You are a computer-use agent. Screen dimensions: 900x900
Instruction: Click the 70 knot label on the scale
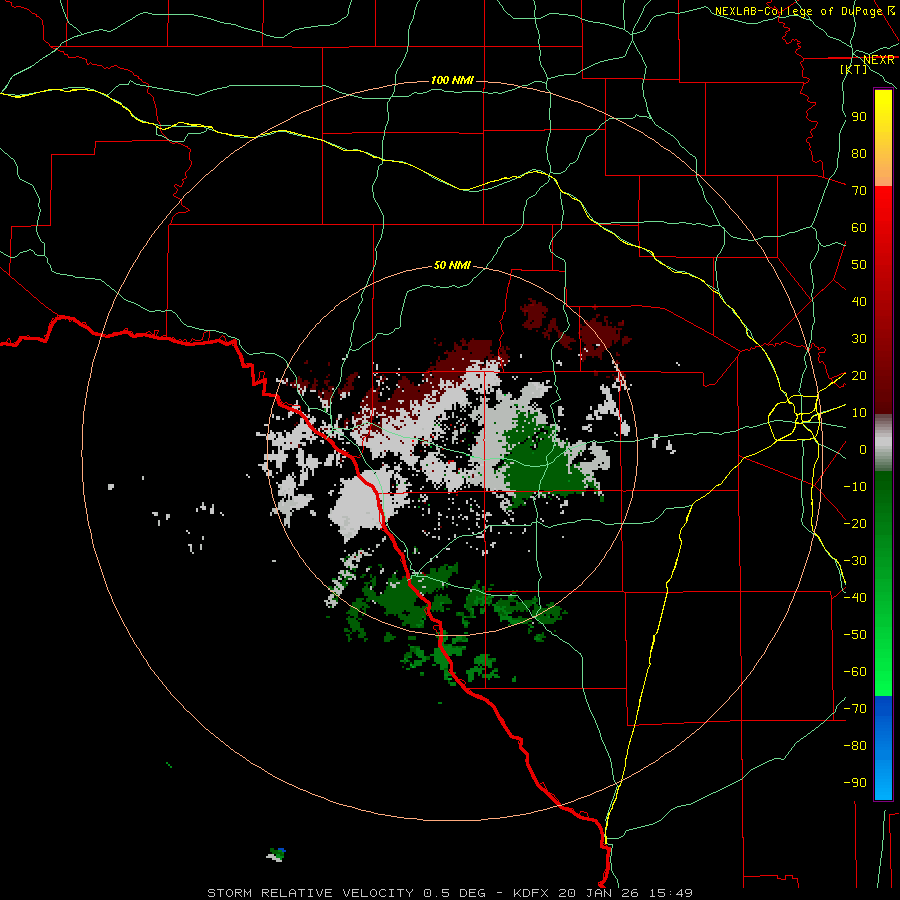point(859,191)
